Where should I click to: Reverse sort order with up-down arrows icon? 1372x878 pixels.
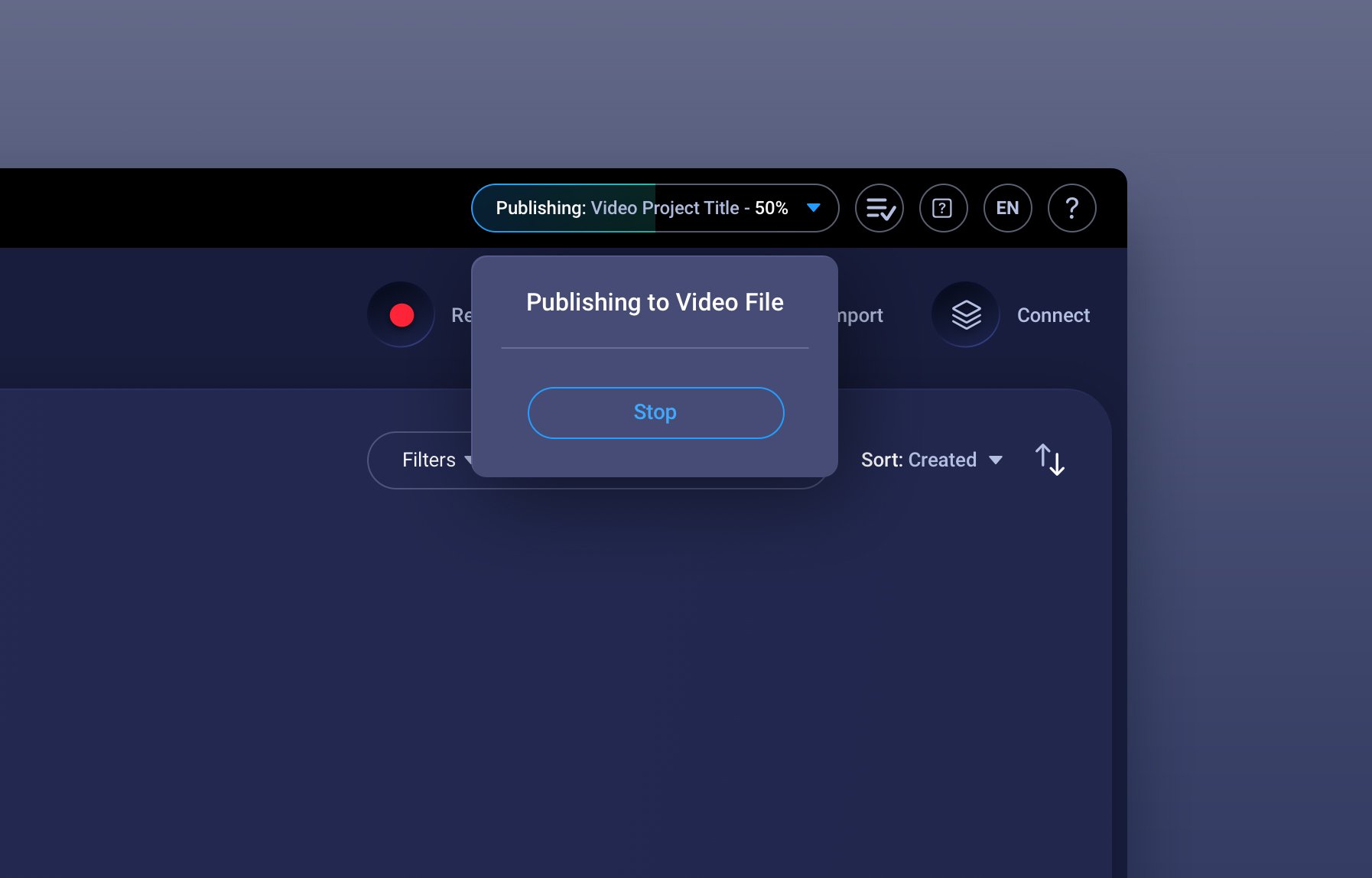click(1049, 460)
